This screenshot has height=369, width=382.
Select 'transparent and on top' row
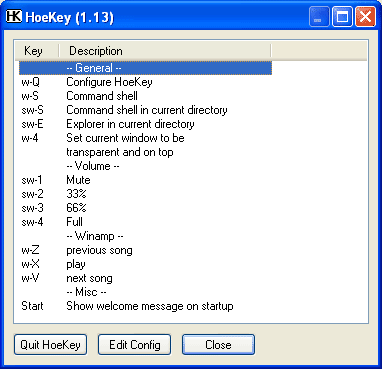click(x=146, y=152)
